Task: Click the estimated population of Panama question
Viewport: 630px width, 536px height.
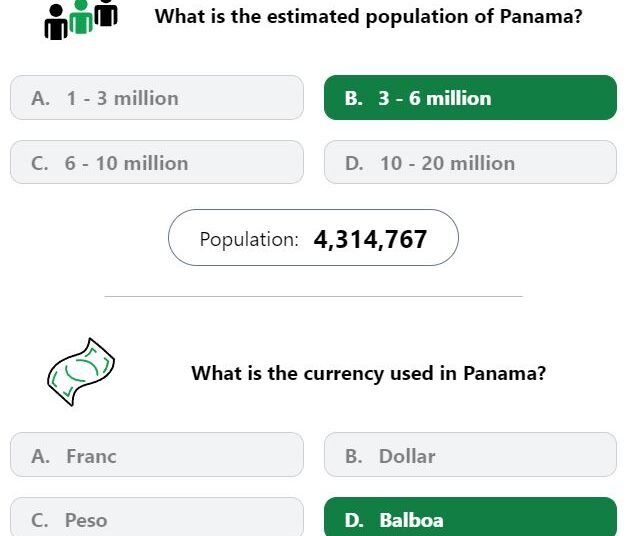Action: (x=368, y=17)
